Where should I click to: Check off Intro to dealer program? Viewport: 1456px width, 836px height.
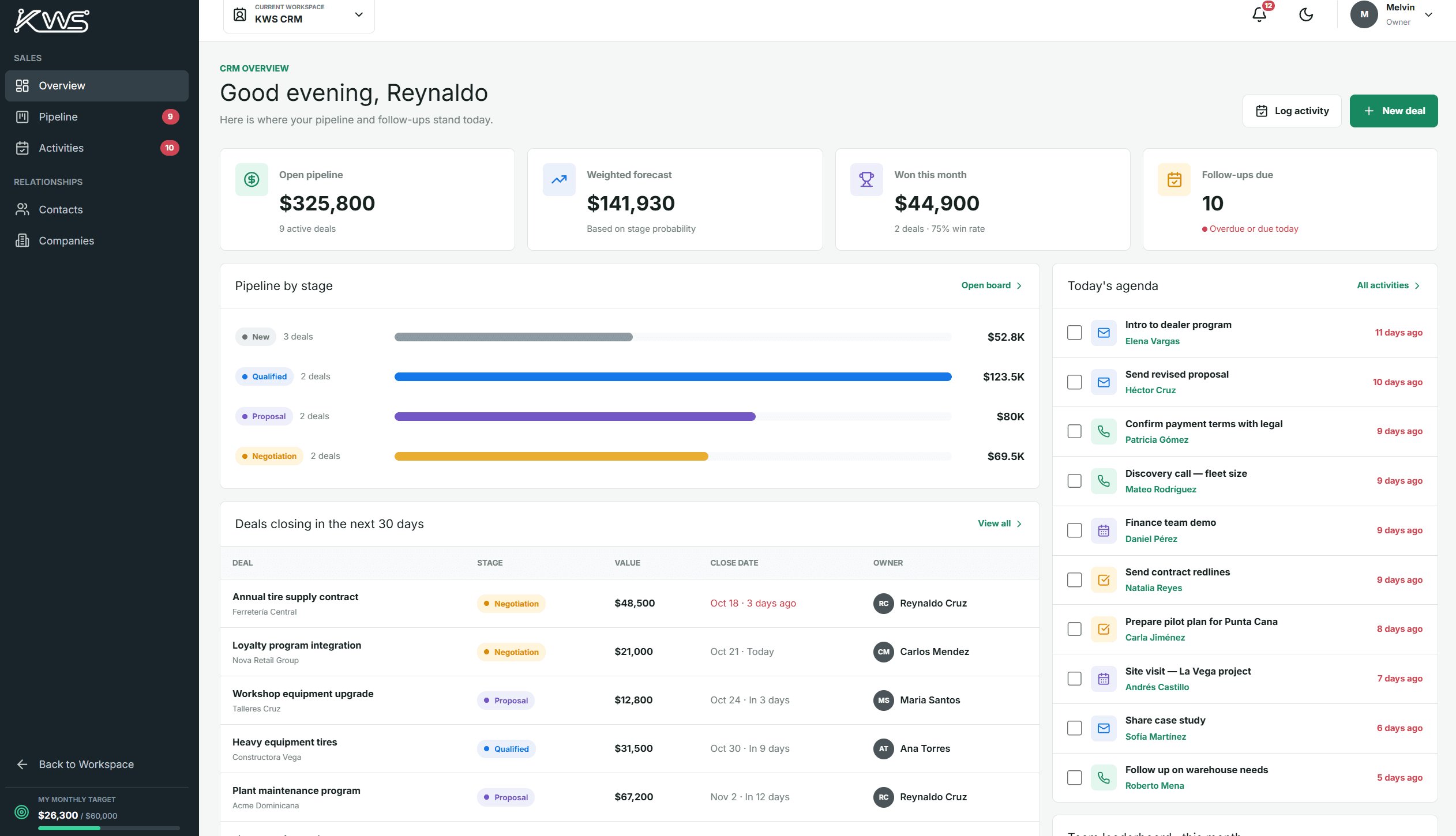(x=1074, y=333)
